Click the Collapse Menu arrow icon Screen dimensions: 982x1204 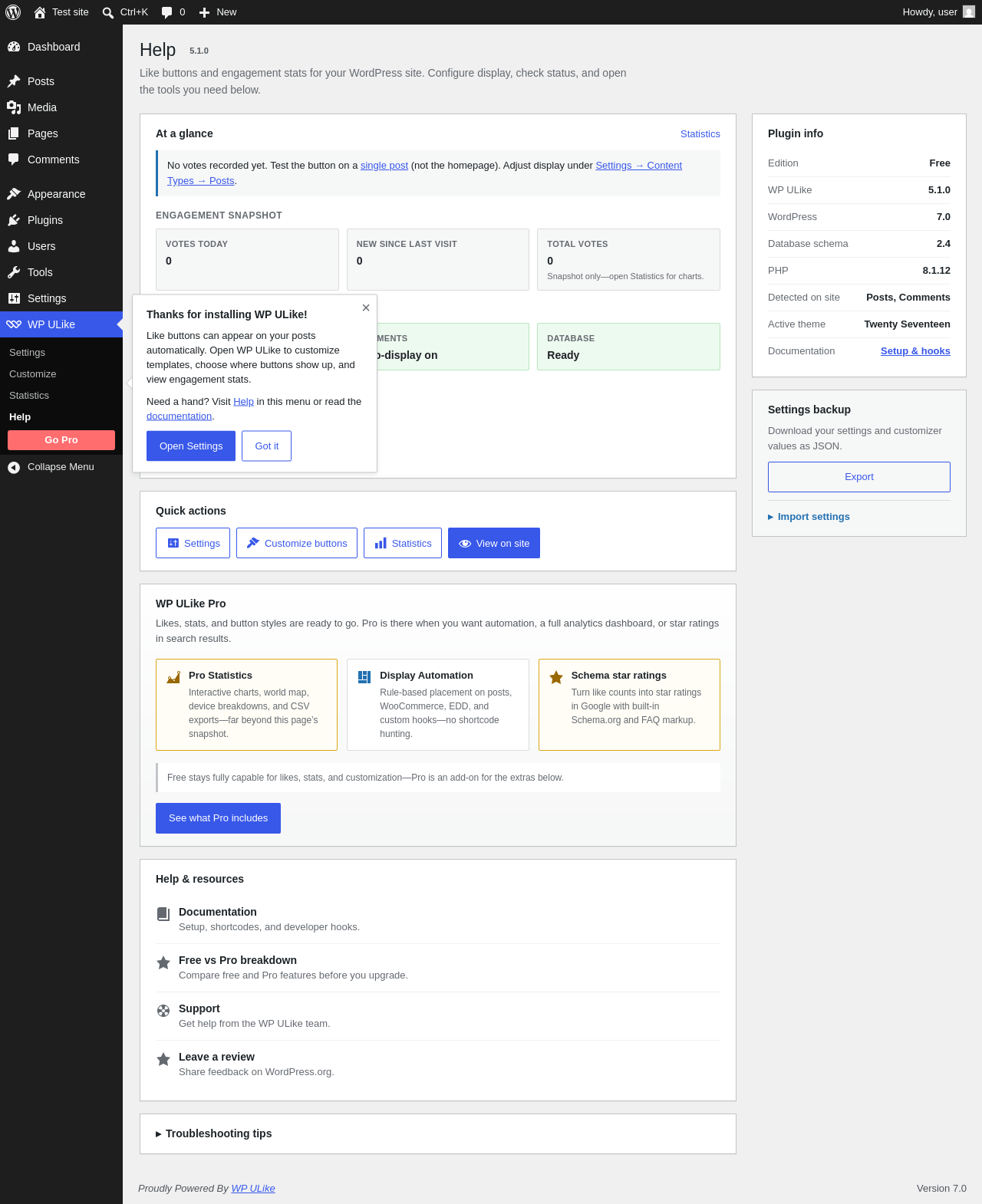14,467
